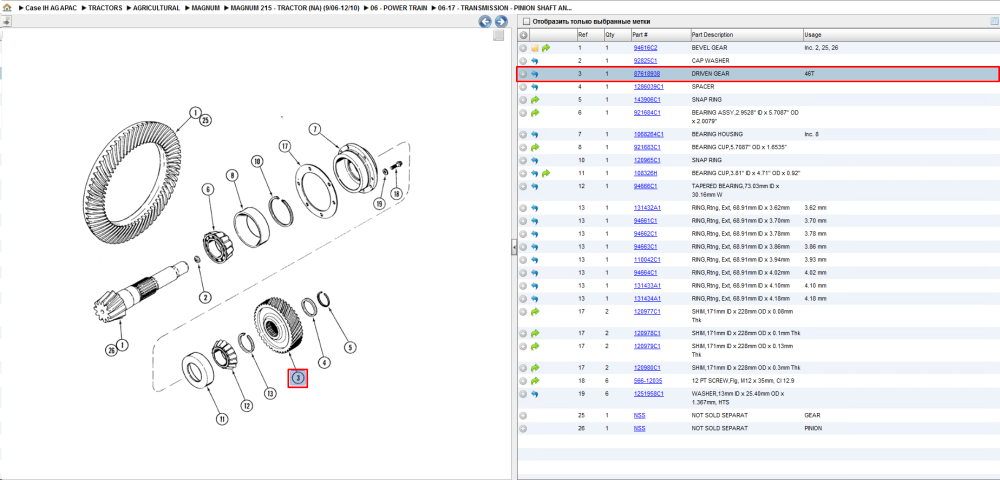Image resolution: width=1000 pixels, height=480 pixels.
Task: Open '06 - POWER TRAIN' breadcrumb
Action: (x=400, y=8)
